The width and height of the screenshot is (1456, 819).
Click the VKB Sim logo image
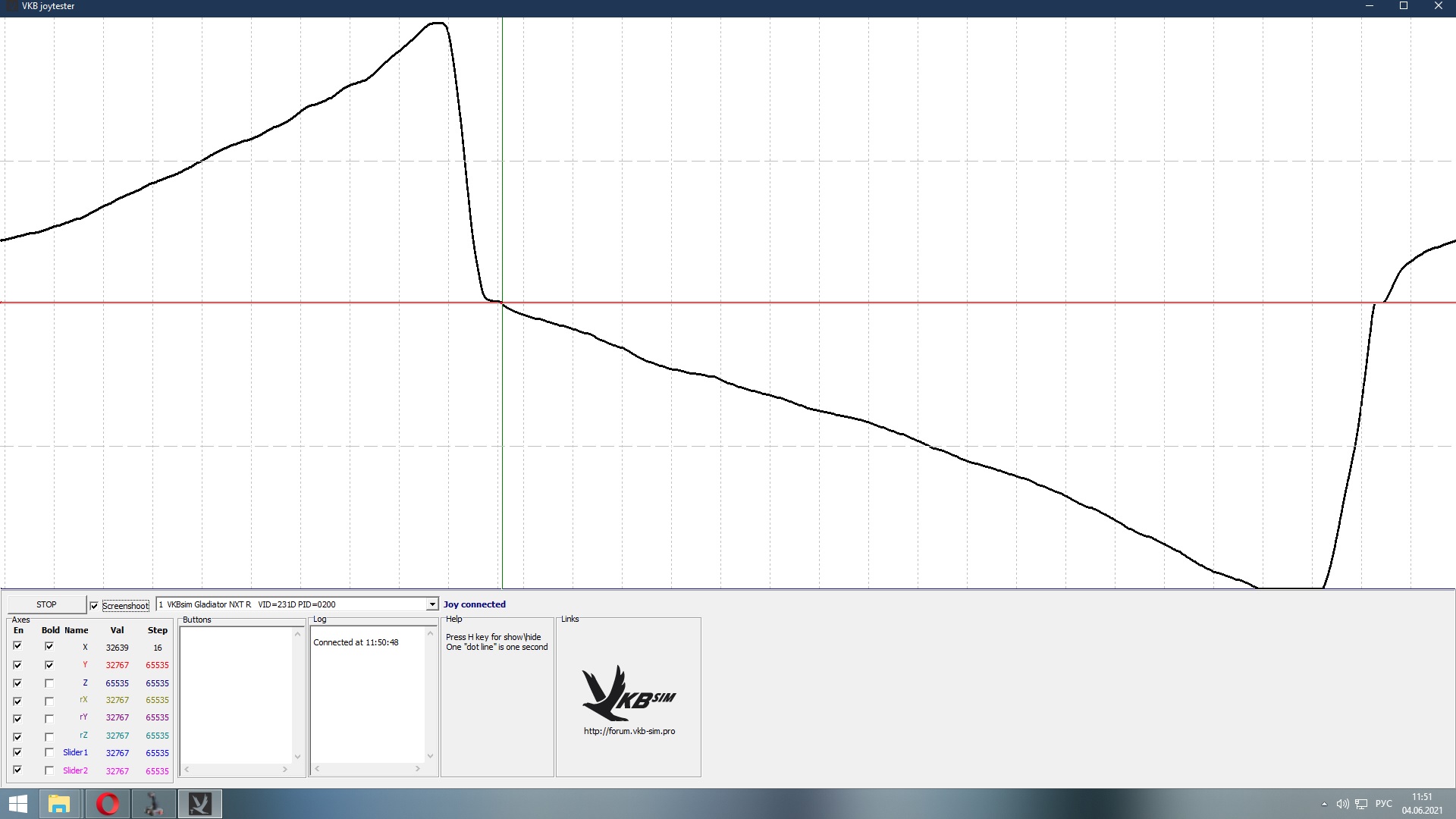tap(629, 693)
